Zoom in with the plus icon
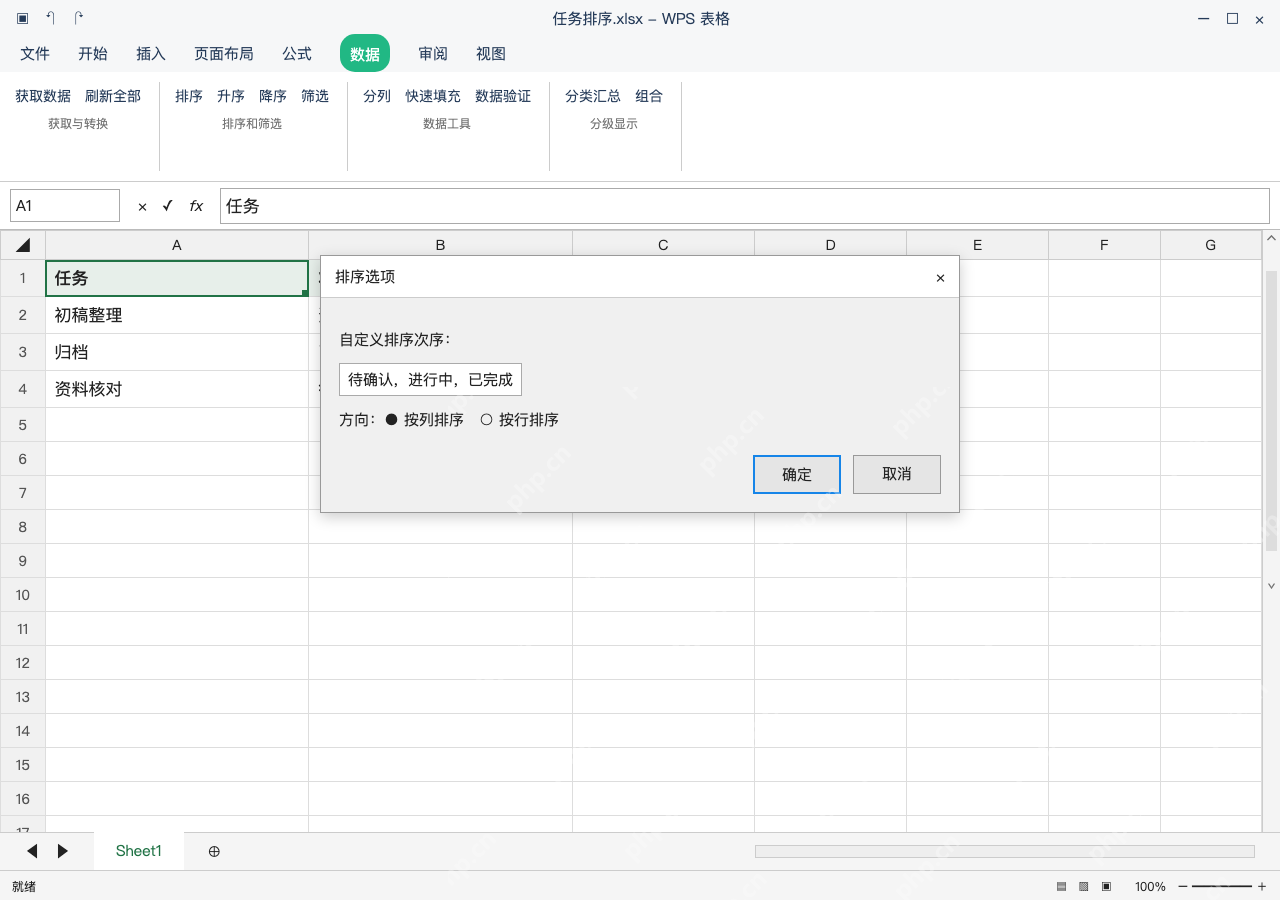 pos(1262,887)
